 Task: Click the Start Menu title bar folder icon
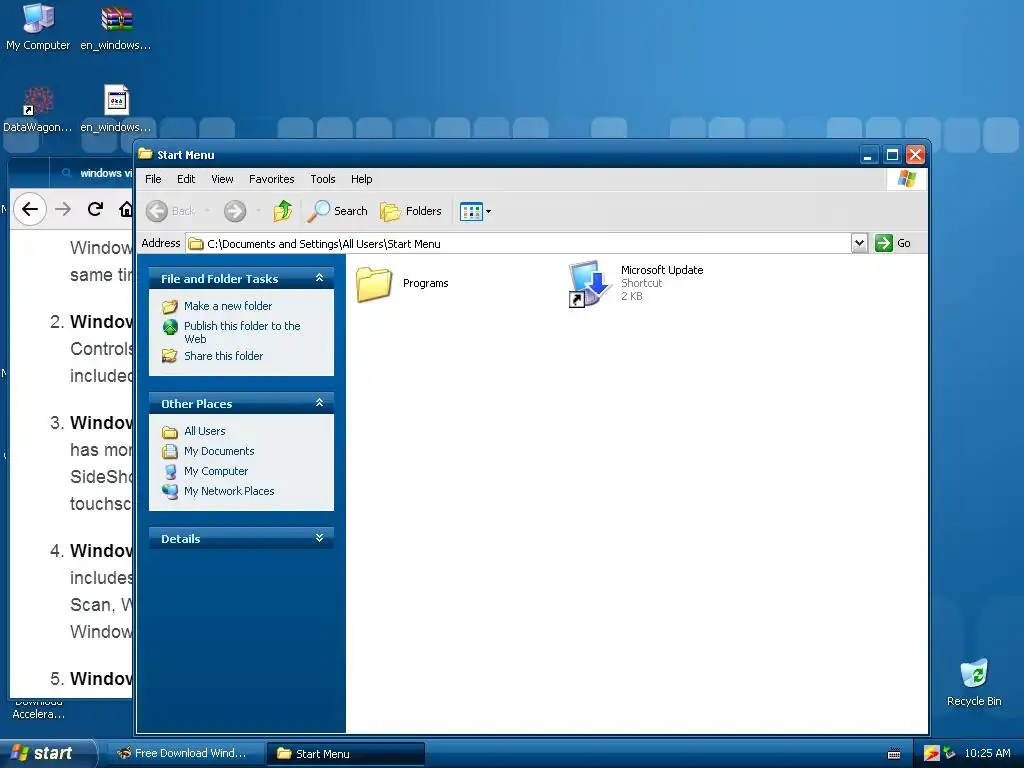[x=145, y=154]
